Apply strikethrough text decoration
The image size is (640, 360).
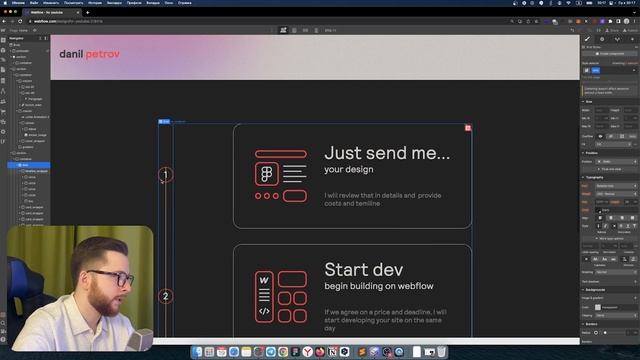(621, 226)
